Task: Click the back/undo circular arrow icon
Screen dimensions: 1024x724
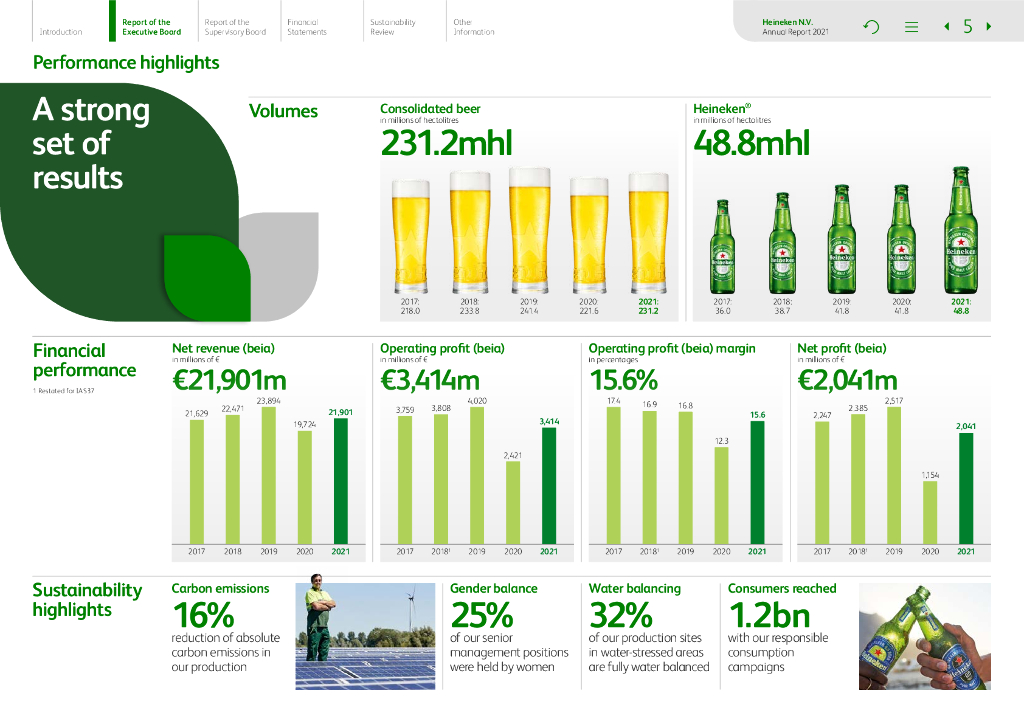Action: [x=871, y=27]
